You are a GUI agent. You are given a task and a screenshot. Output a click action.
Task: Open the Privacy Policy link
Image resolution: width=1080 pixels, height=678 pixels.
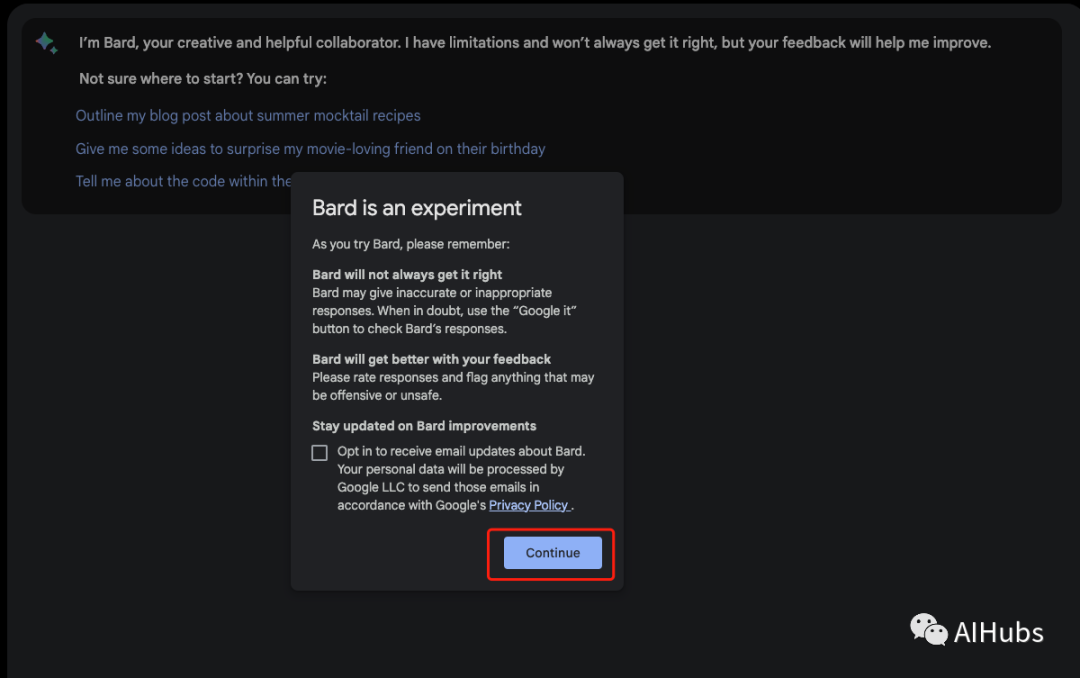[528, 505]
